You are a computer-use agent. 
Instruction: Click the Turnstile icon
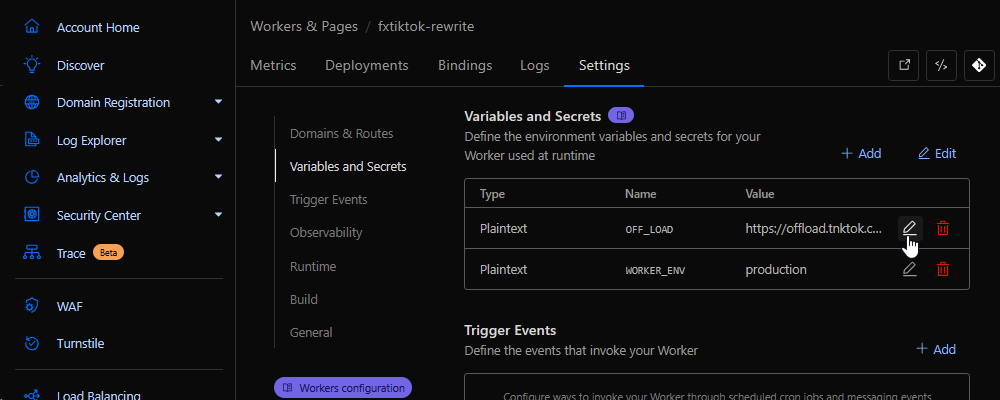(32, 343)
